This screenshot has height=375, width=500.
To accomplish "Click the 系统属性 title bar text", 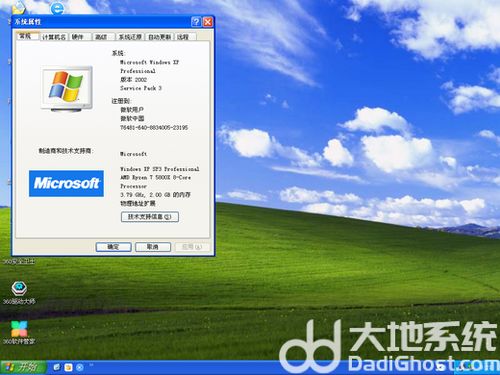I will coord(28,22).
